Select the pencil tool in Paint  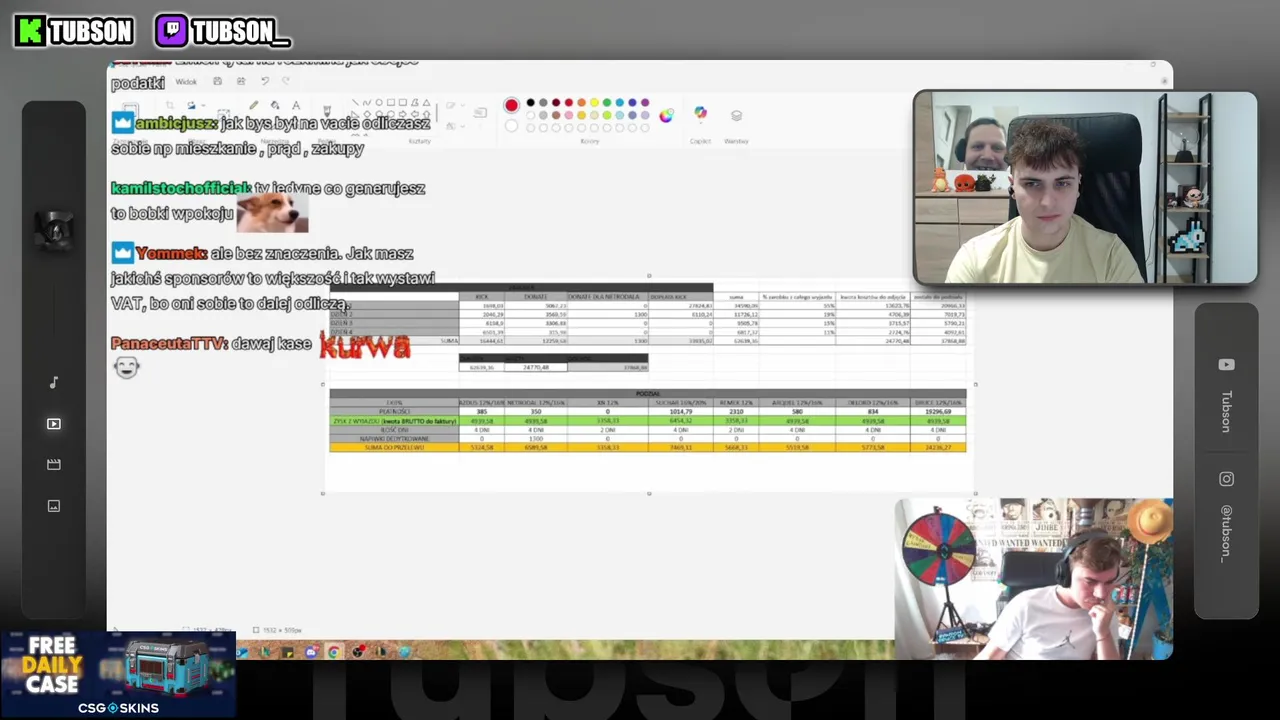254,105
